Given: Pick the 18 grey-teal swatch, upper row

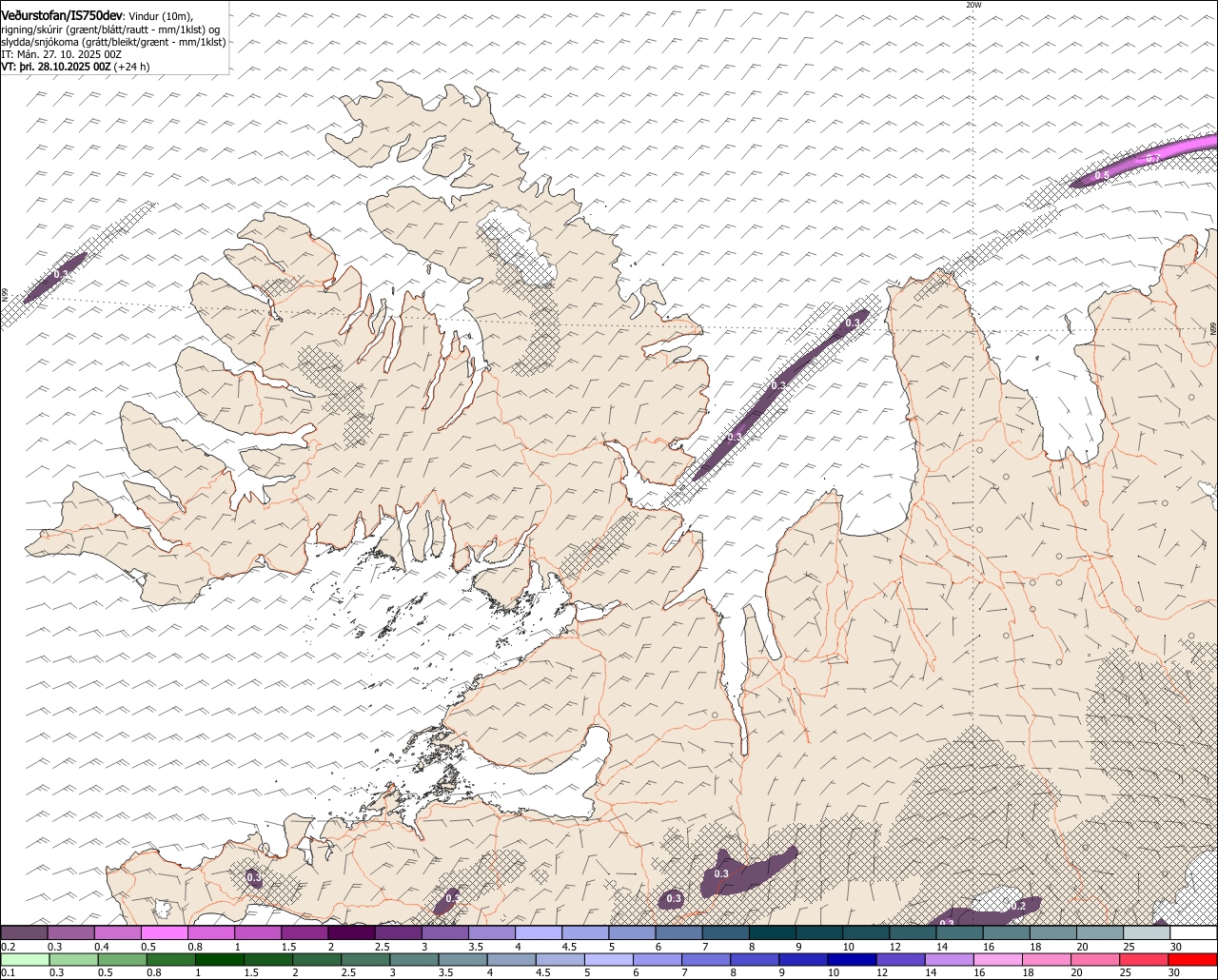Looking at the screenshot, I should [x=1053, y=932].
